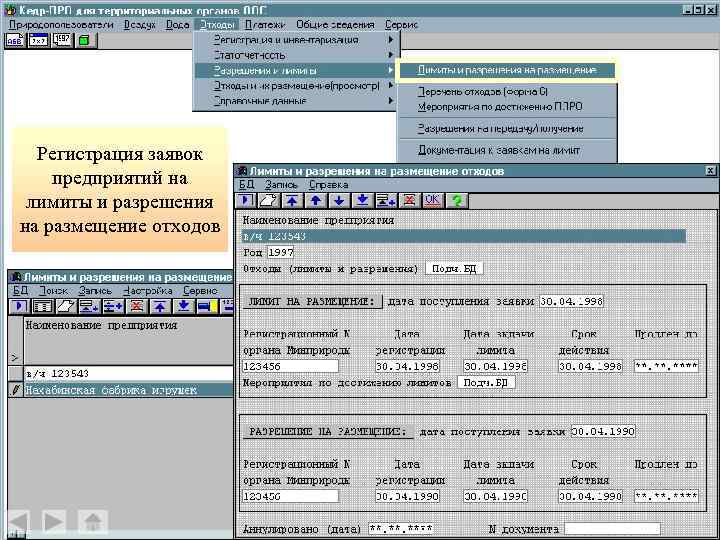This screenshot has height=540, width=720.
Task: Click the ЛИМИТ НА РАЗМЕЩЕНИЕ button
Action: tap(312, 302)
